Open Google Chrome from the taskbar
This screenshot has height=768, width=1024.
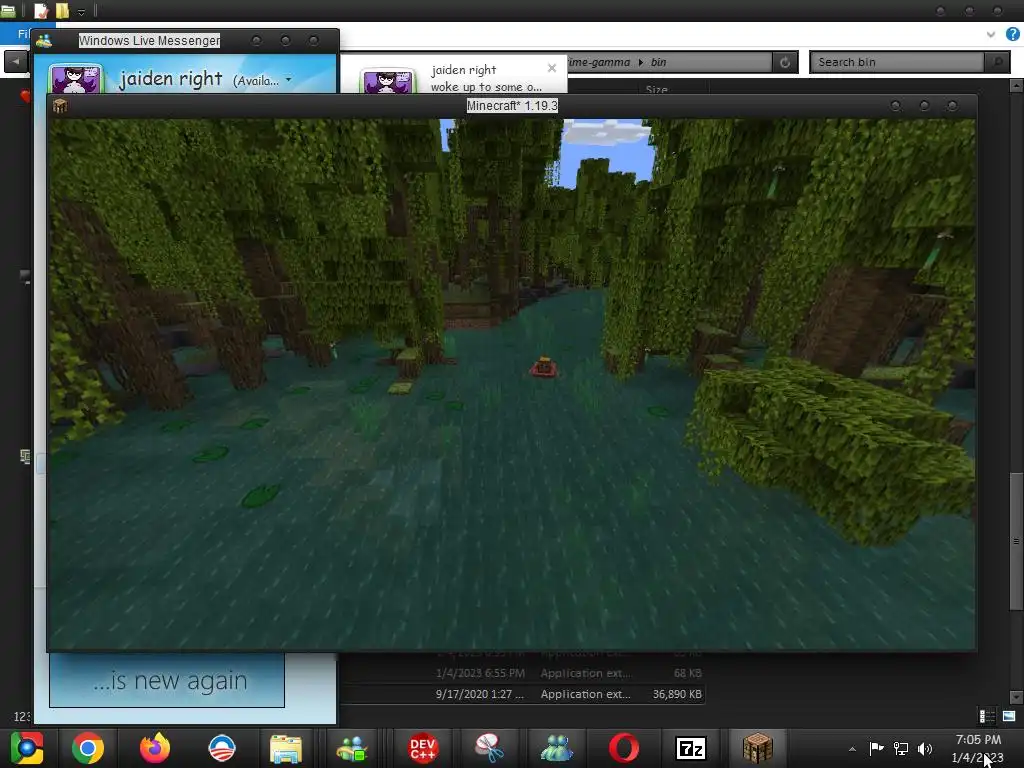88,748
